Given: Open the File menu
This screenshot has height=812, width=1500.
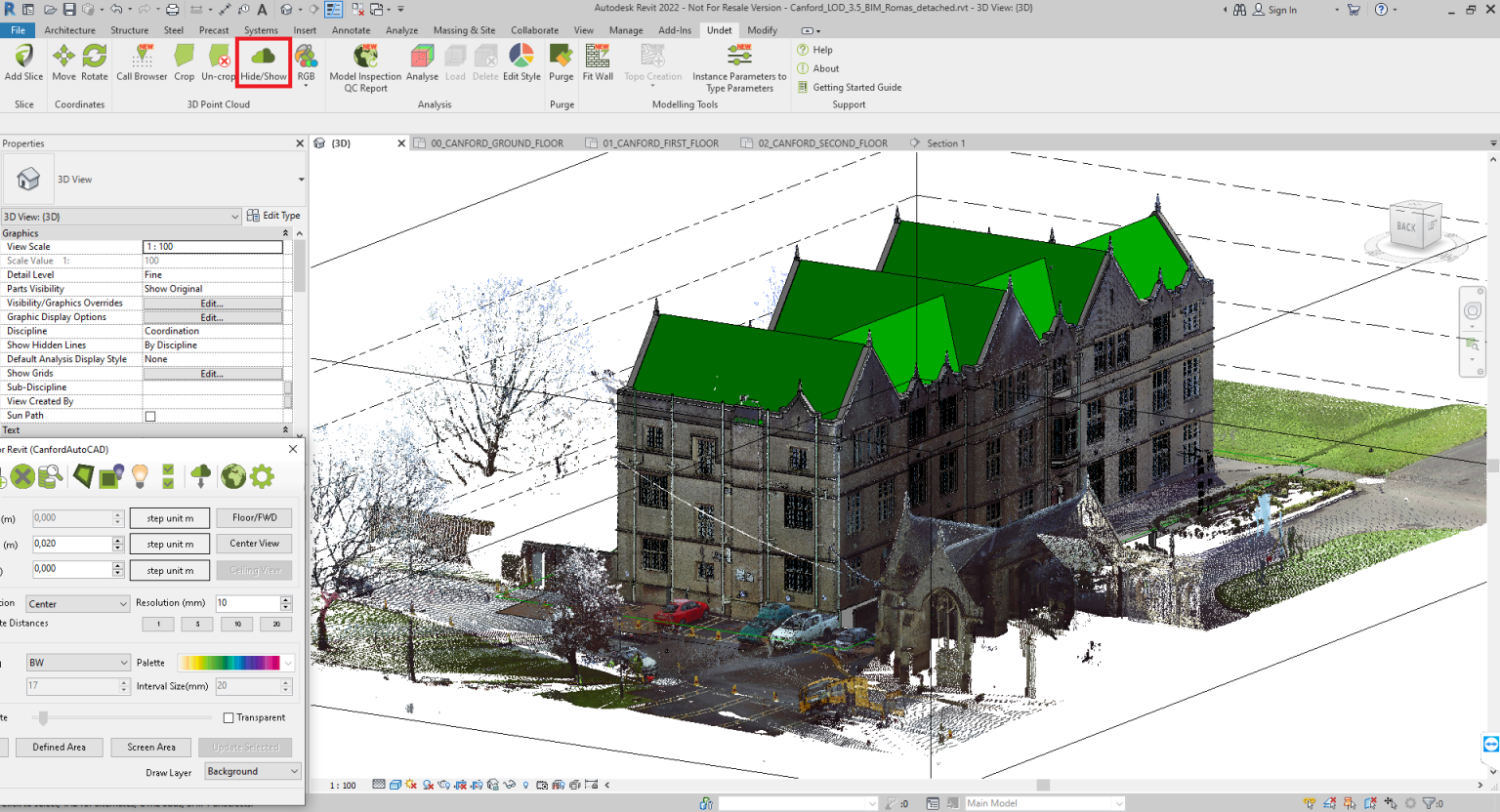Looking at the screenshot, I should [x=18, y=30].
